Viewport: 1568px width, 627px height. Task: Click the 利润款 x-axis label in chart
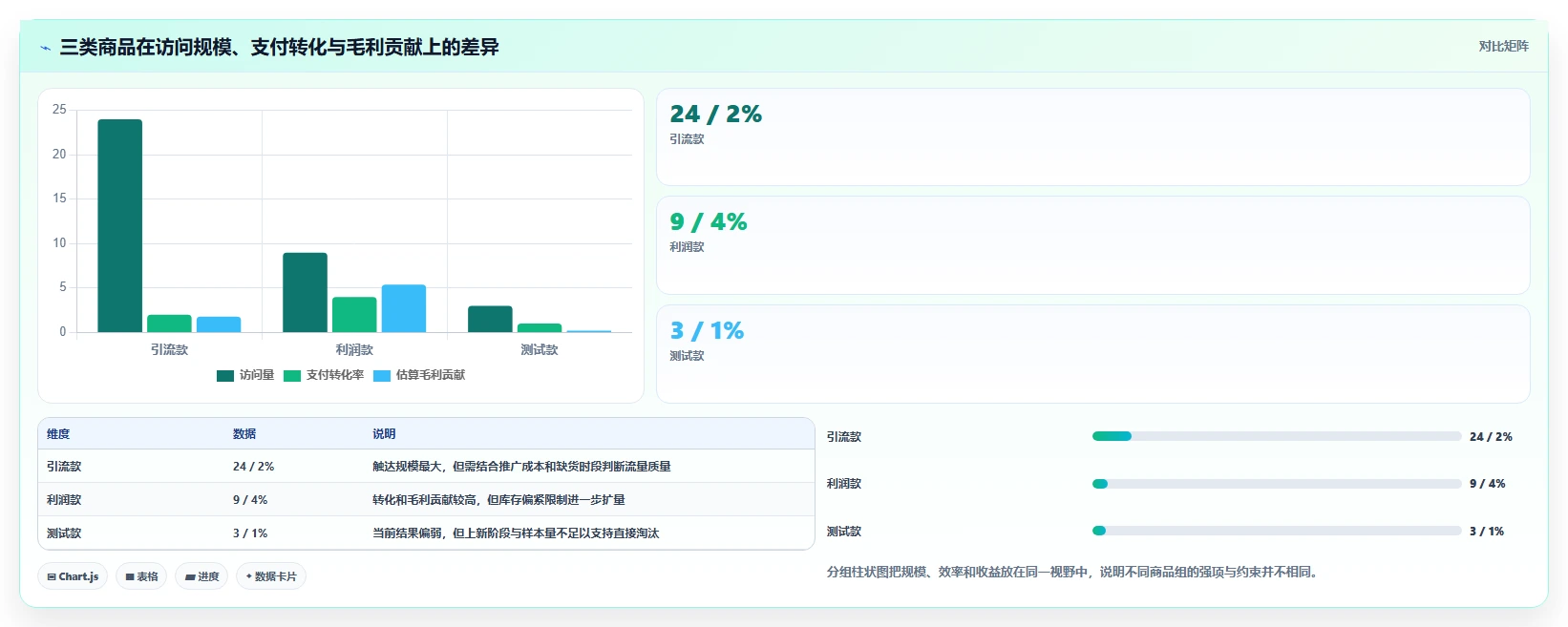[x=354, y=350]
